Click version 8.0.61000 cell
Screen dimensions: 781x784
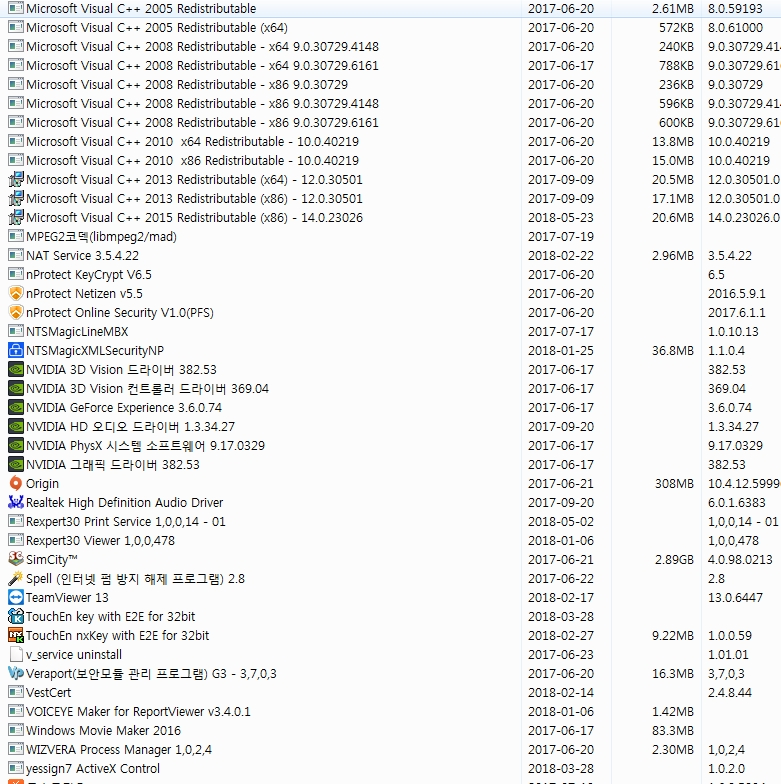pos(736,28)
